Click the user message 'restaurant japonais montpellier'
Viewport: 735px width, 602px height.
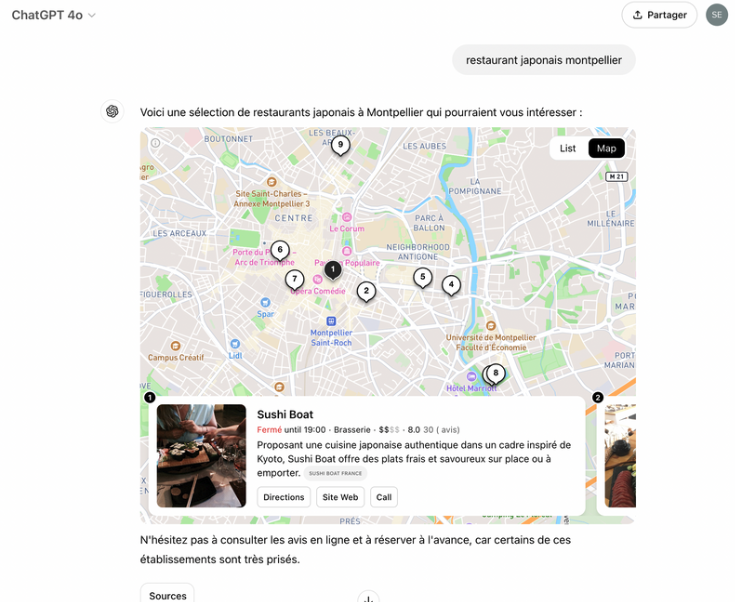coord(544,60)
